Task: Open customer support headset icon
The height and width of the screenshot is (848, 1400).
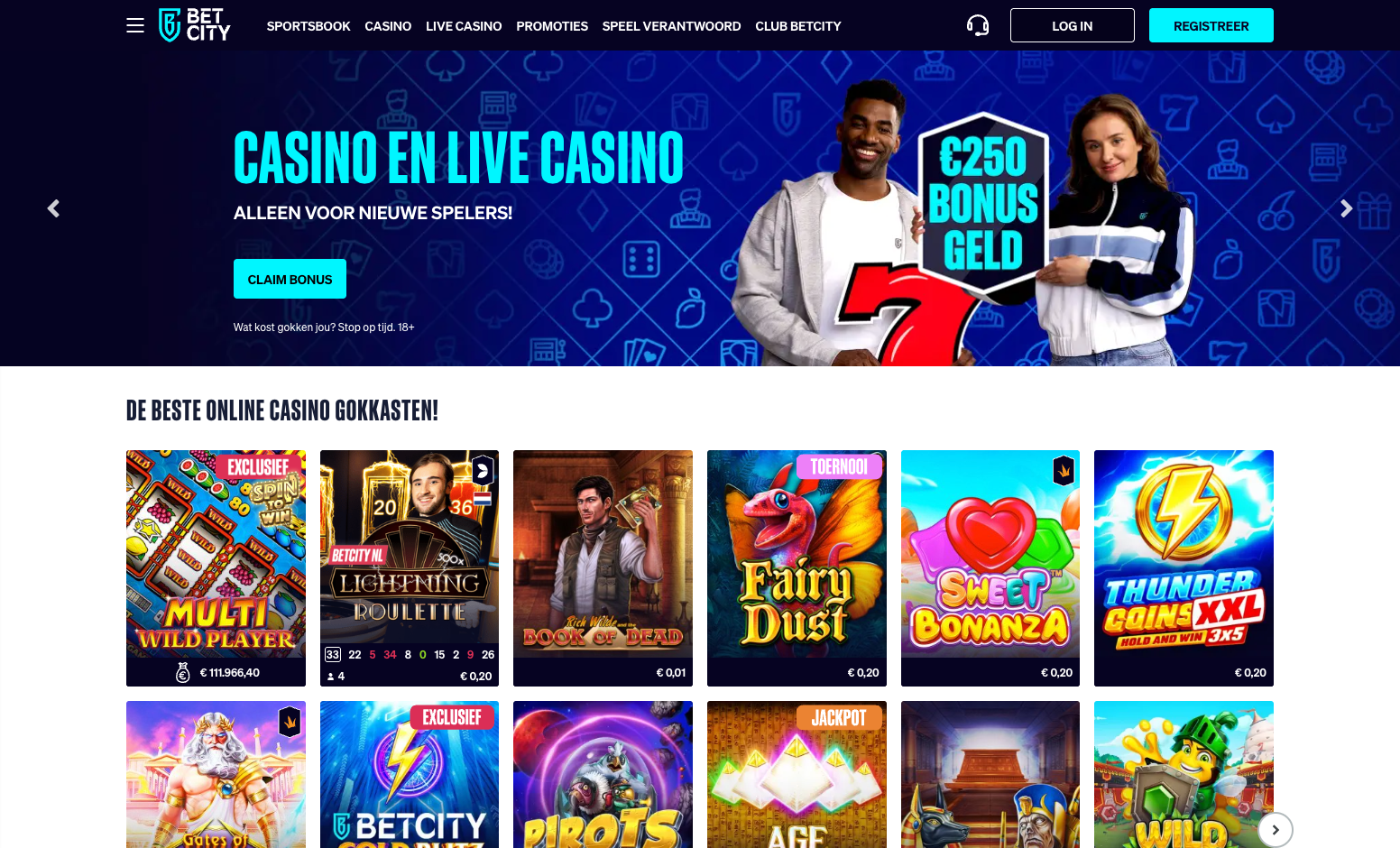Action: pos(978,25)
